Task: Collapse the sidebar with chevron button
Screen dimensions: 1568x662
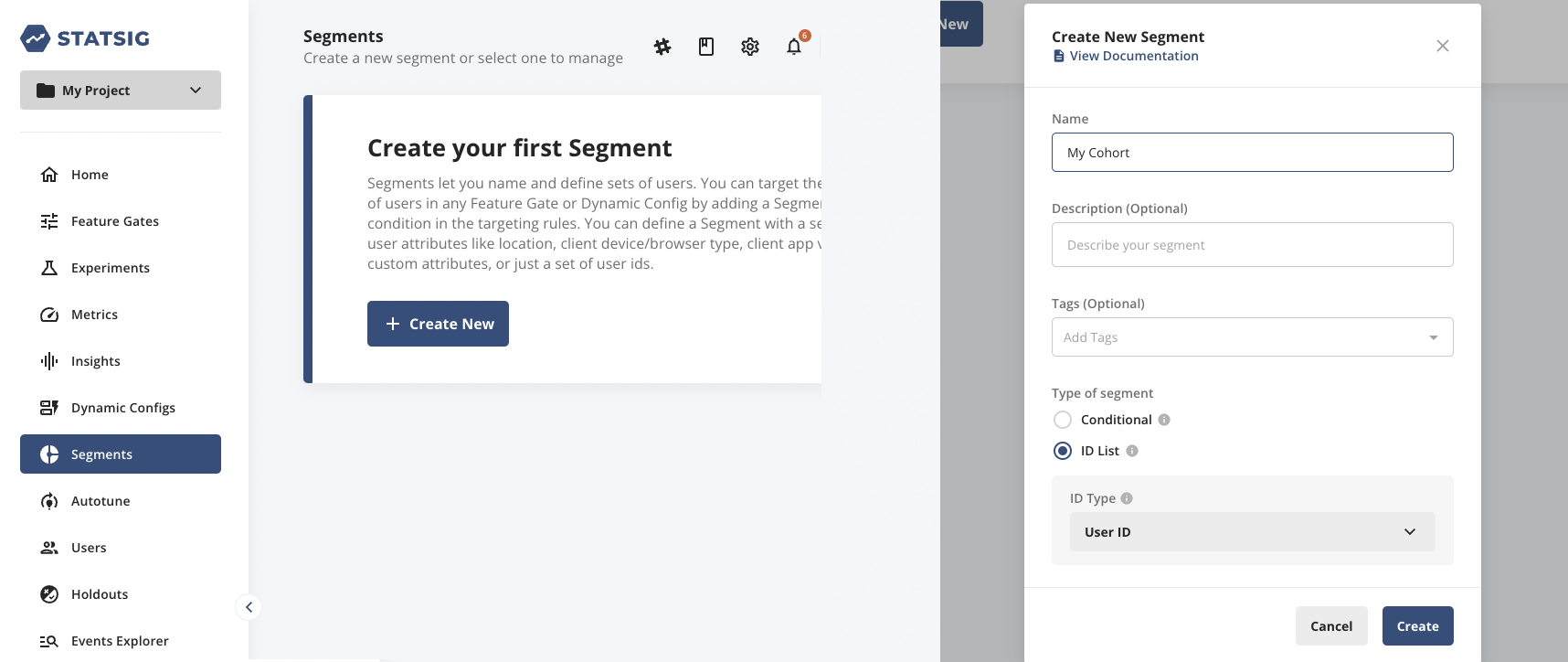Action: (249, 607)
